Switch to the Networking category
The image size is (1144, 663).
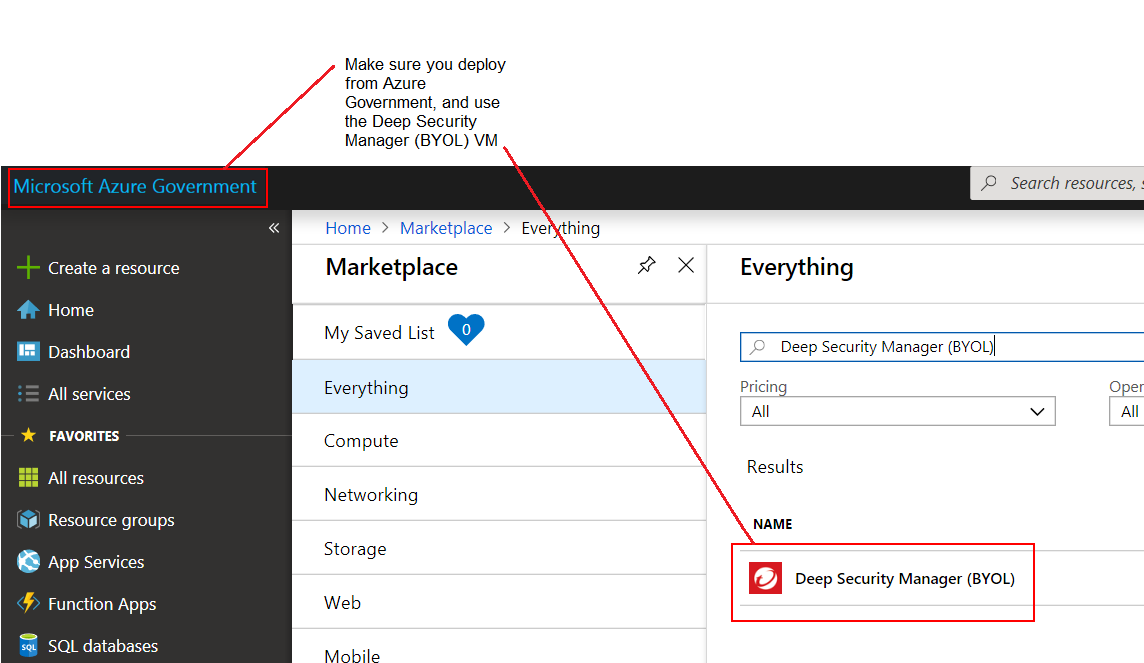point(371,494)
